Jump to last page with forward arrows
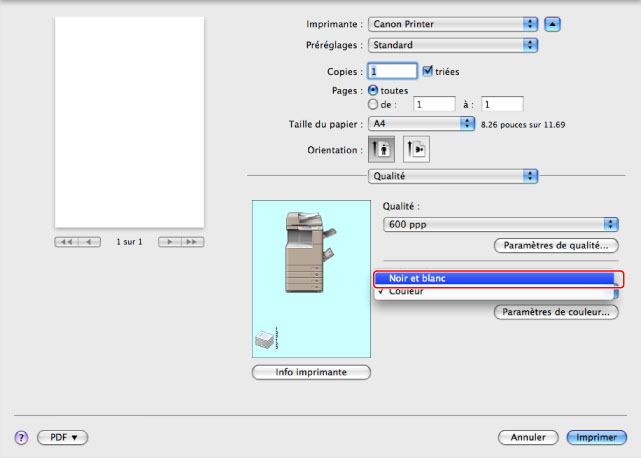Screen dimensions: 641x458 191,242
